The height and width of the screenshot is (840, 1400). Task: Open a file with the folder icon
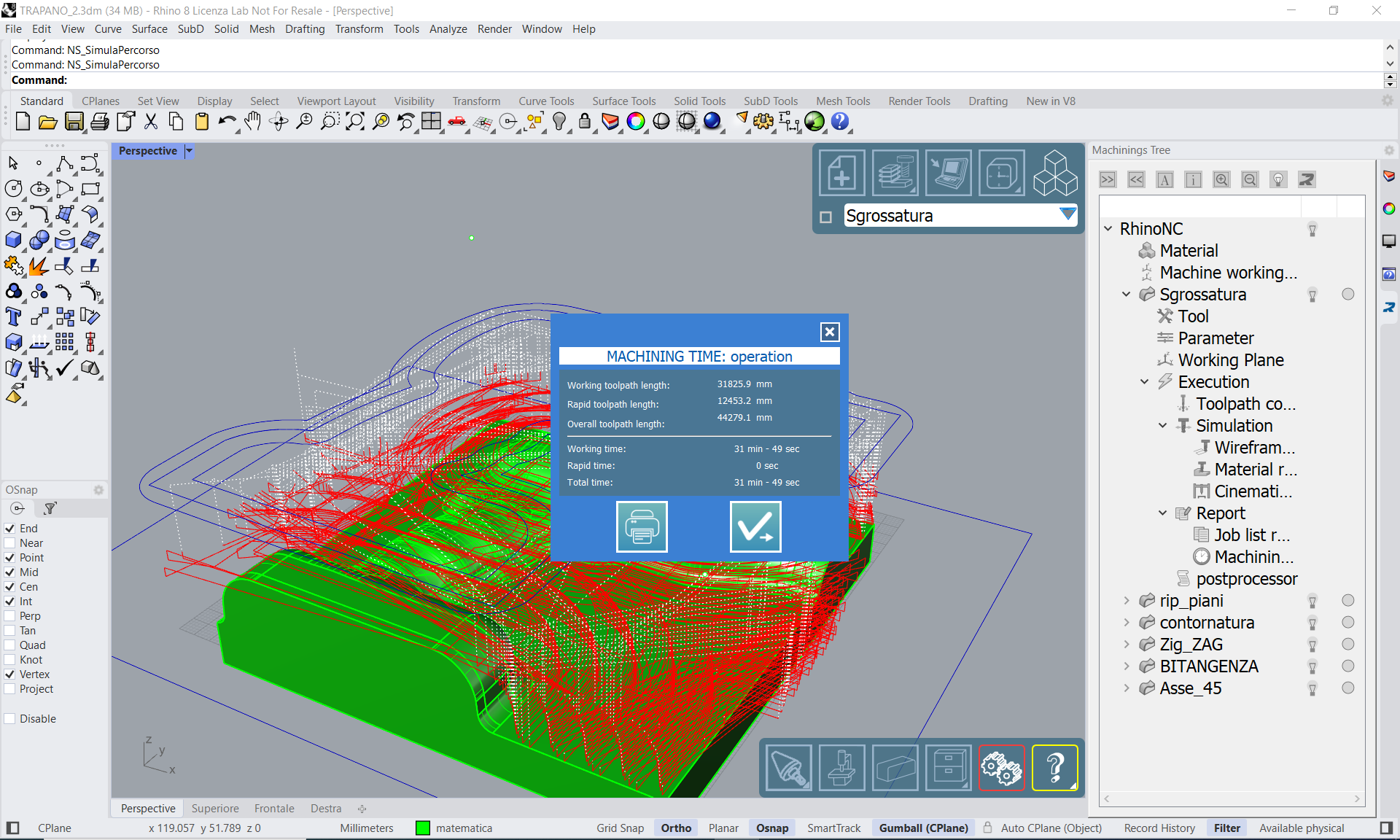48,122
